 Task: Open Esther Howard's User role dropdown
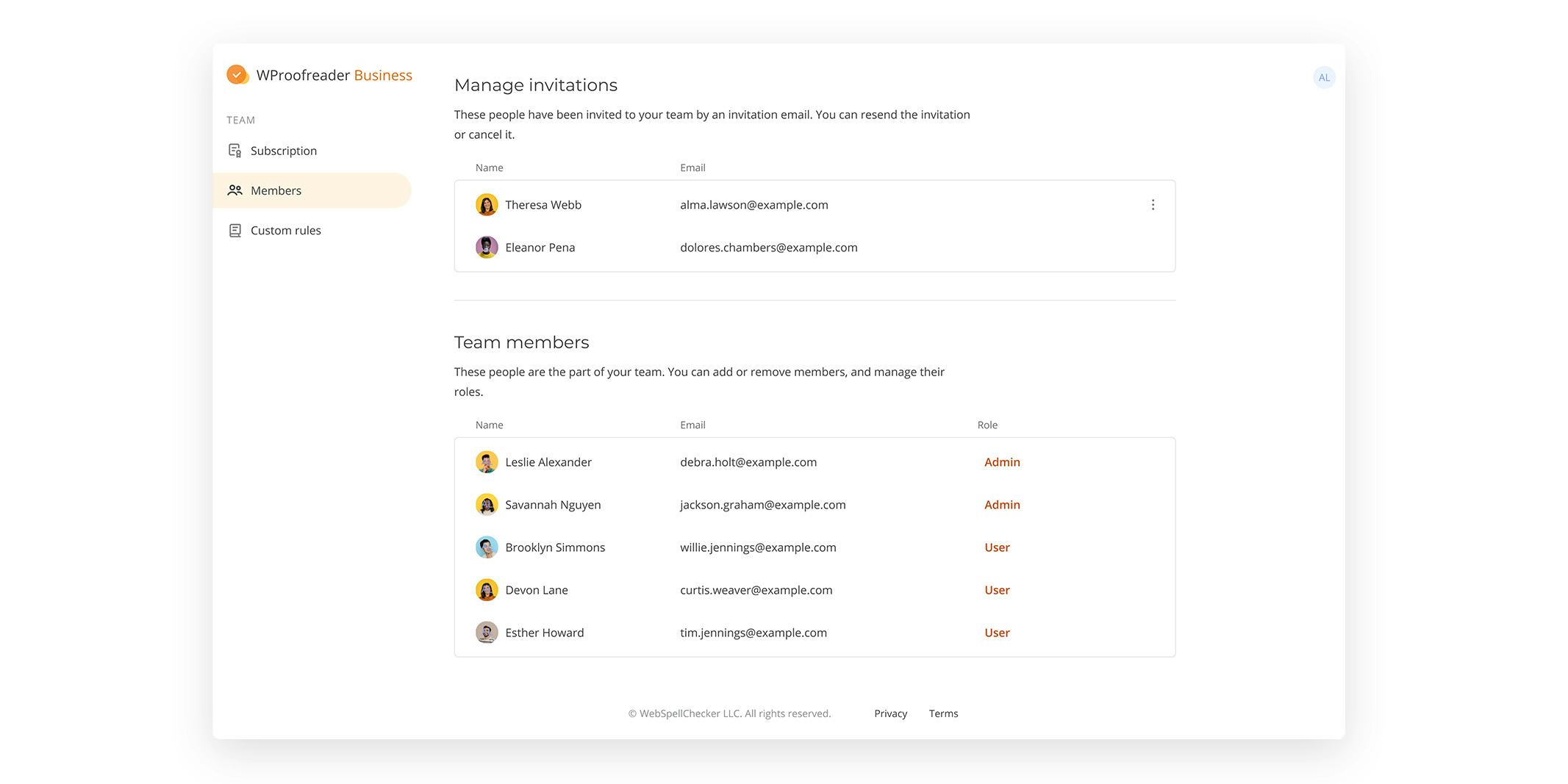point(996,633)
